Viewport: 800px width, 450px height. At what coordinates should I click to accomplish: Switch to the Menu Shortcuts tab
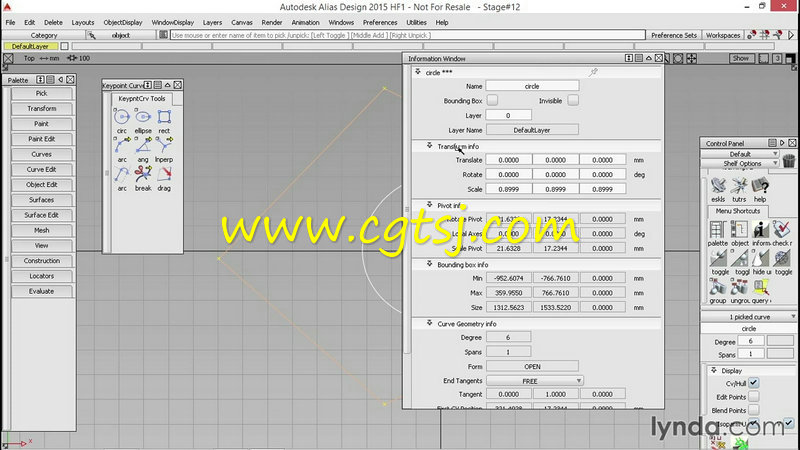[738, 211]
